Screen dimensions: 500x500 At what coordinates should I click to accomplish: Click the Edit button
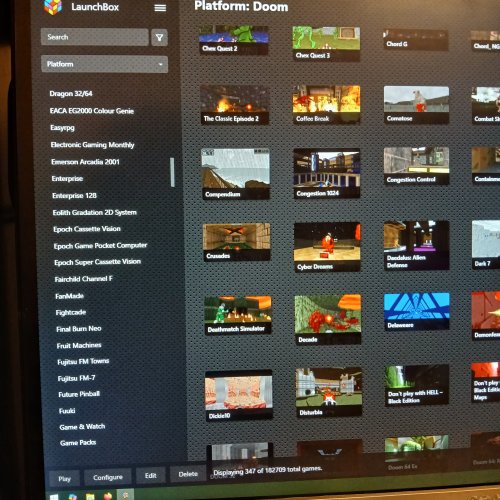(151, 476)
